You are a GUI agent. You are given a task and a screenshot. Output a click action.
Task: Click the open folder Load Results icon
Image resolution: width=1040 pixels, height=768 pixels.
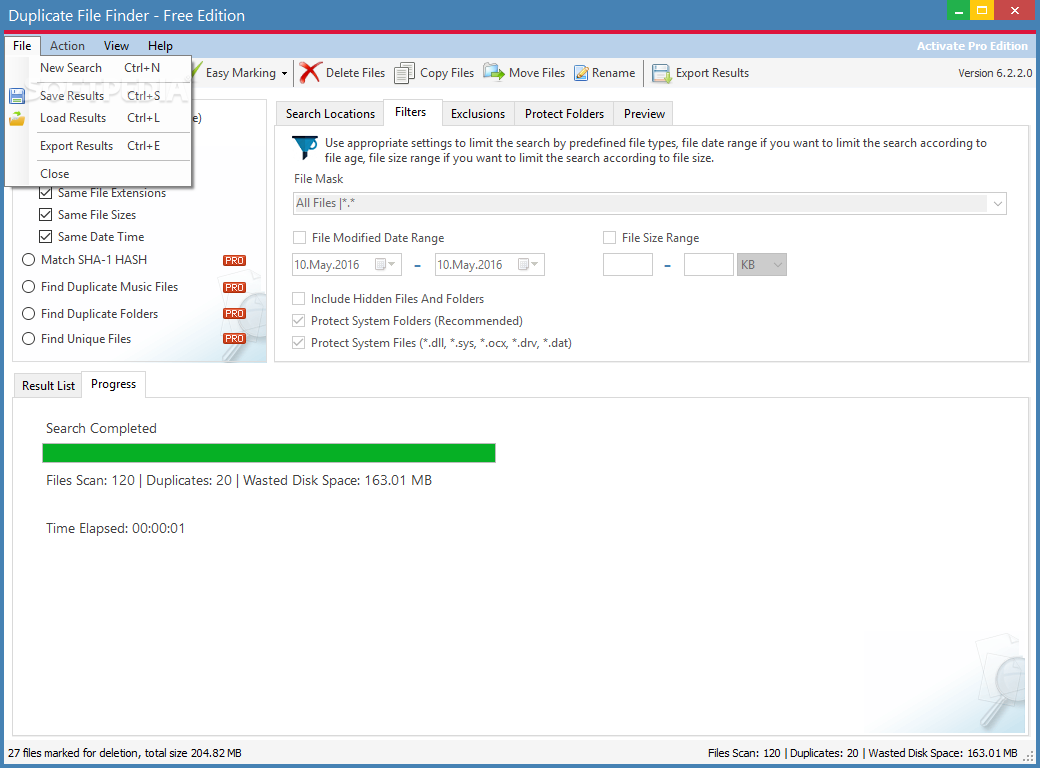[x=17, y=119]
